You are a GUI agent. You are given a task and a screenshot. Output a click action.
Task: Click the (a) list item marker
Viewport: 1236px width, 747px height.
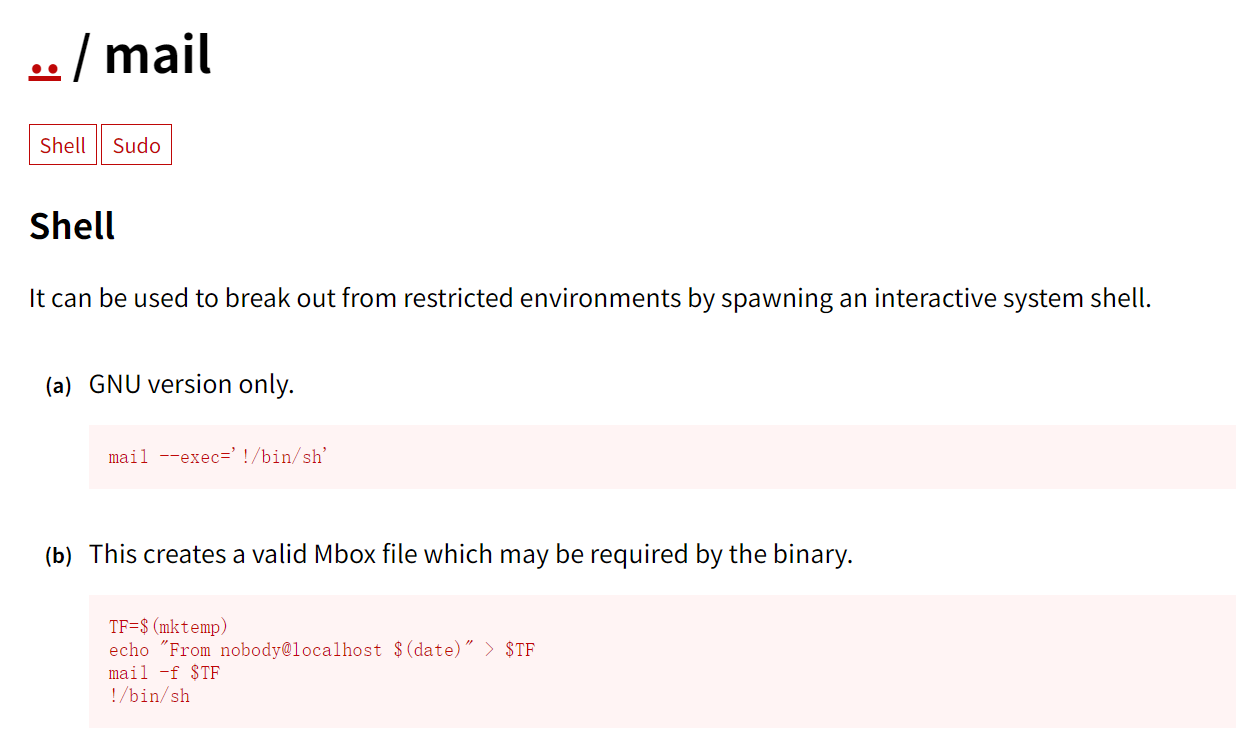[58, 386]
